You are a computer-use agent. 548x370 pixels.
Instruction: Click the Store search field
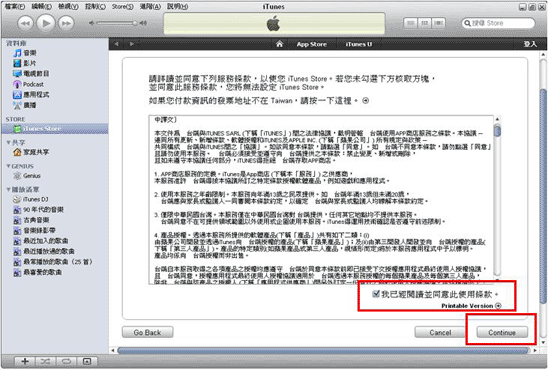coord(498,23)
